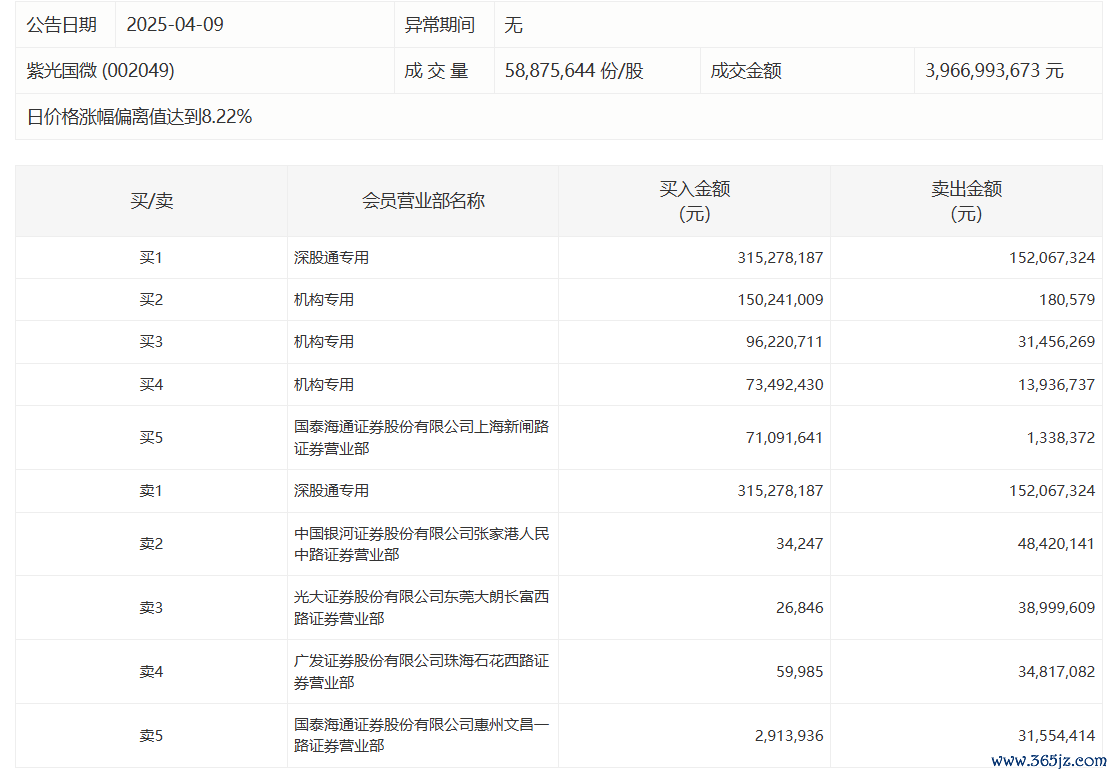1114x776 pixels.
Task: Click 国泰海通证券 上海新闸路证券营业部 name
Action: pyautogui.click(x=422, y=438)
